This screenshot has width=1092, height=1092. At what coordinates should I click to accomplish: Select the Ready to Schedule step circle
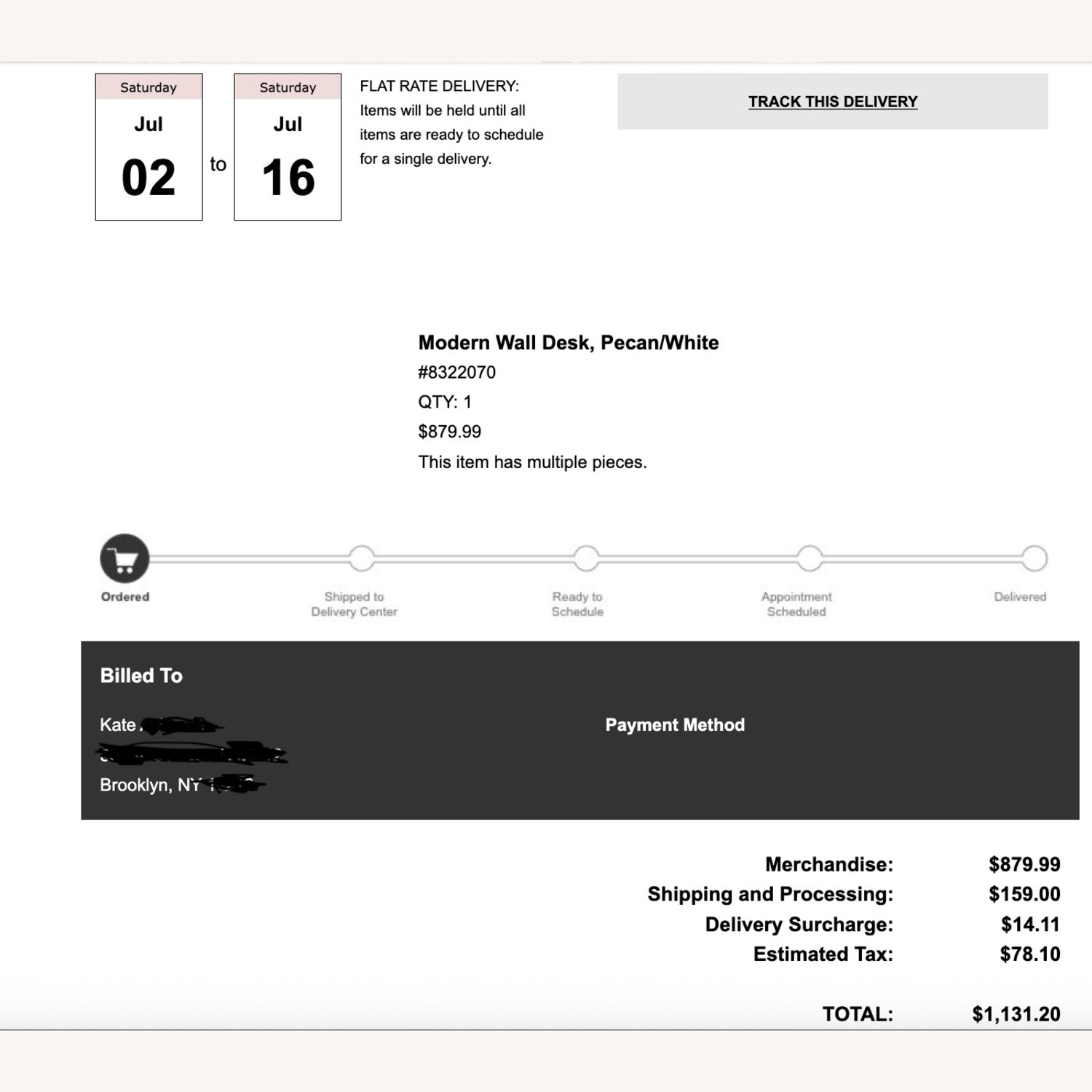pos(586,558)
